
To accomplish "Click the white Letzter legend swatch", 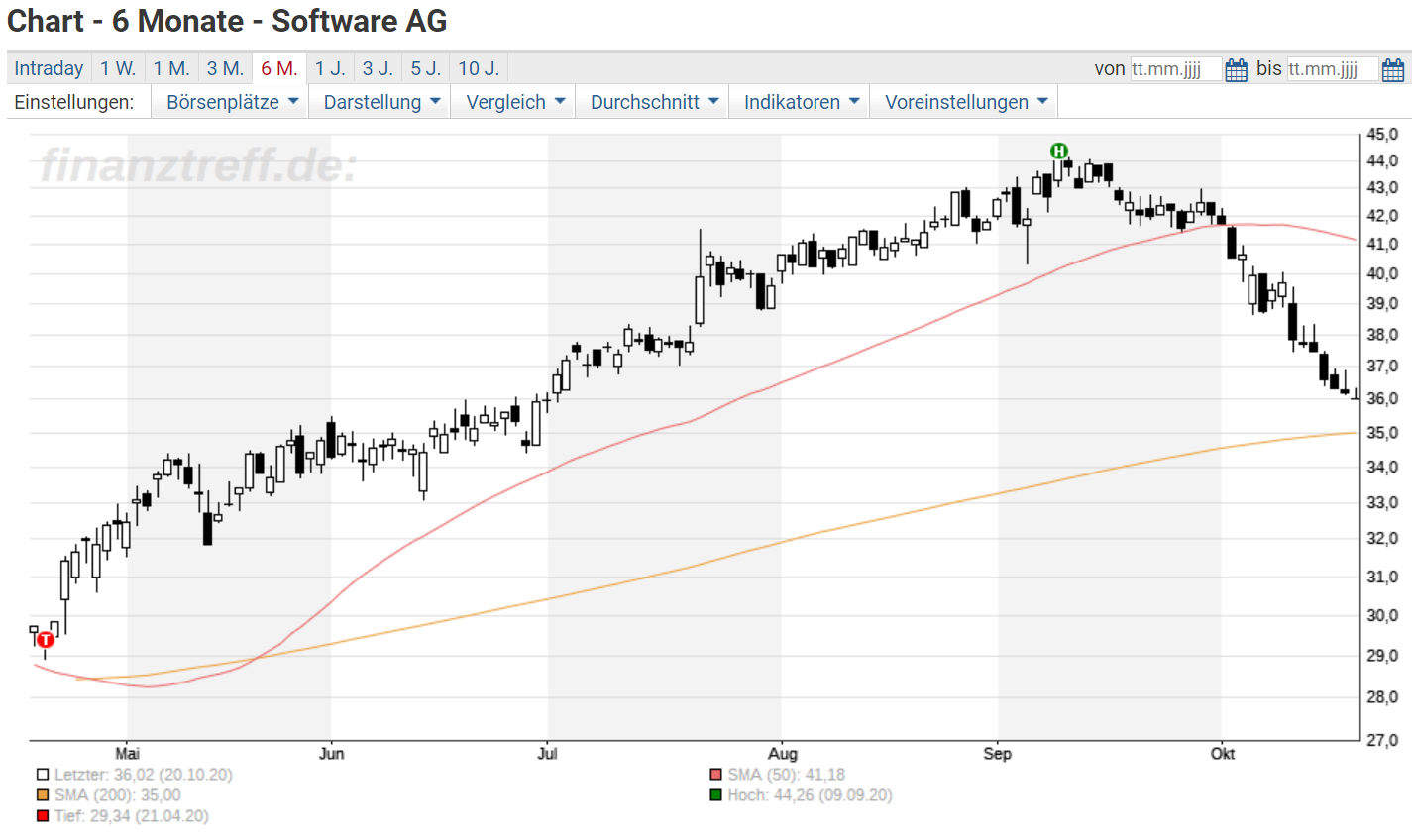I will 43,775.
